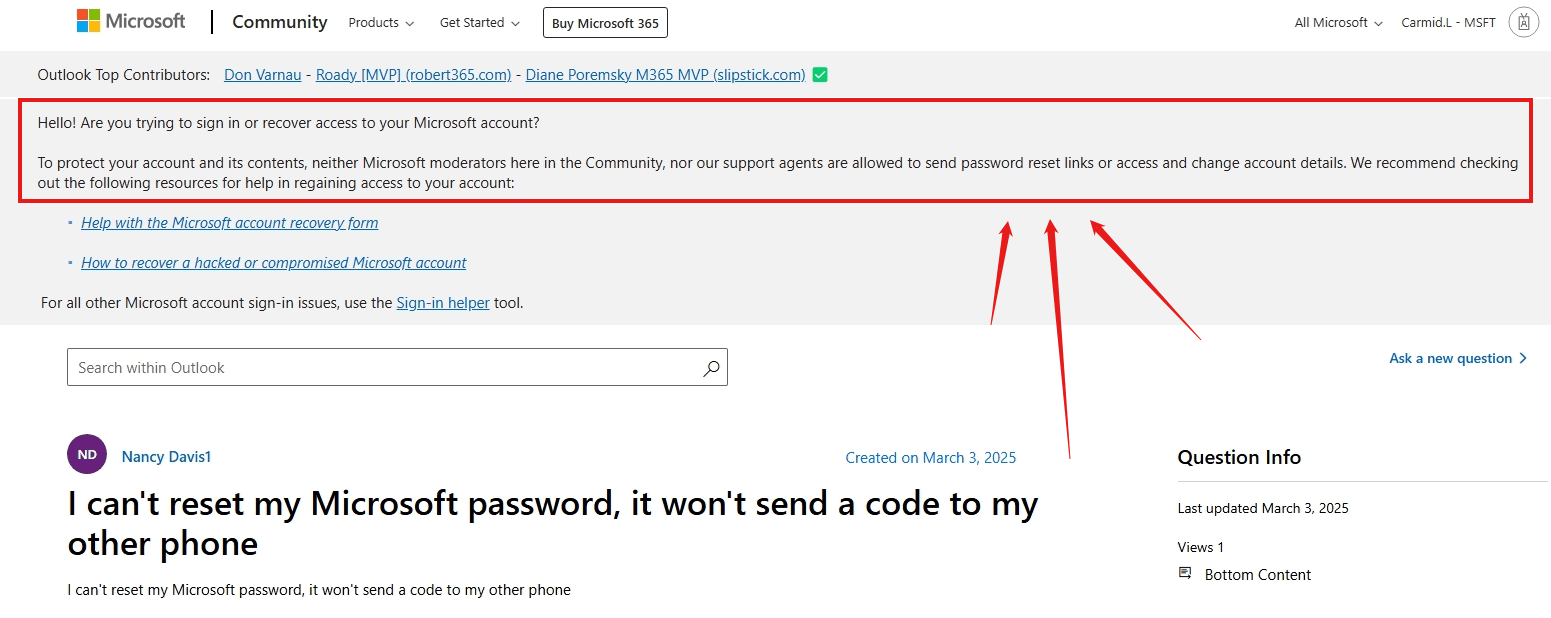Click contributor Don Varnau's link

262,73
